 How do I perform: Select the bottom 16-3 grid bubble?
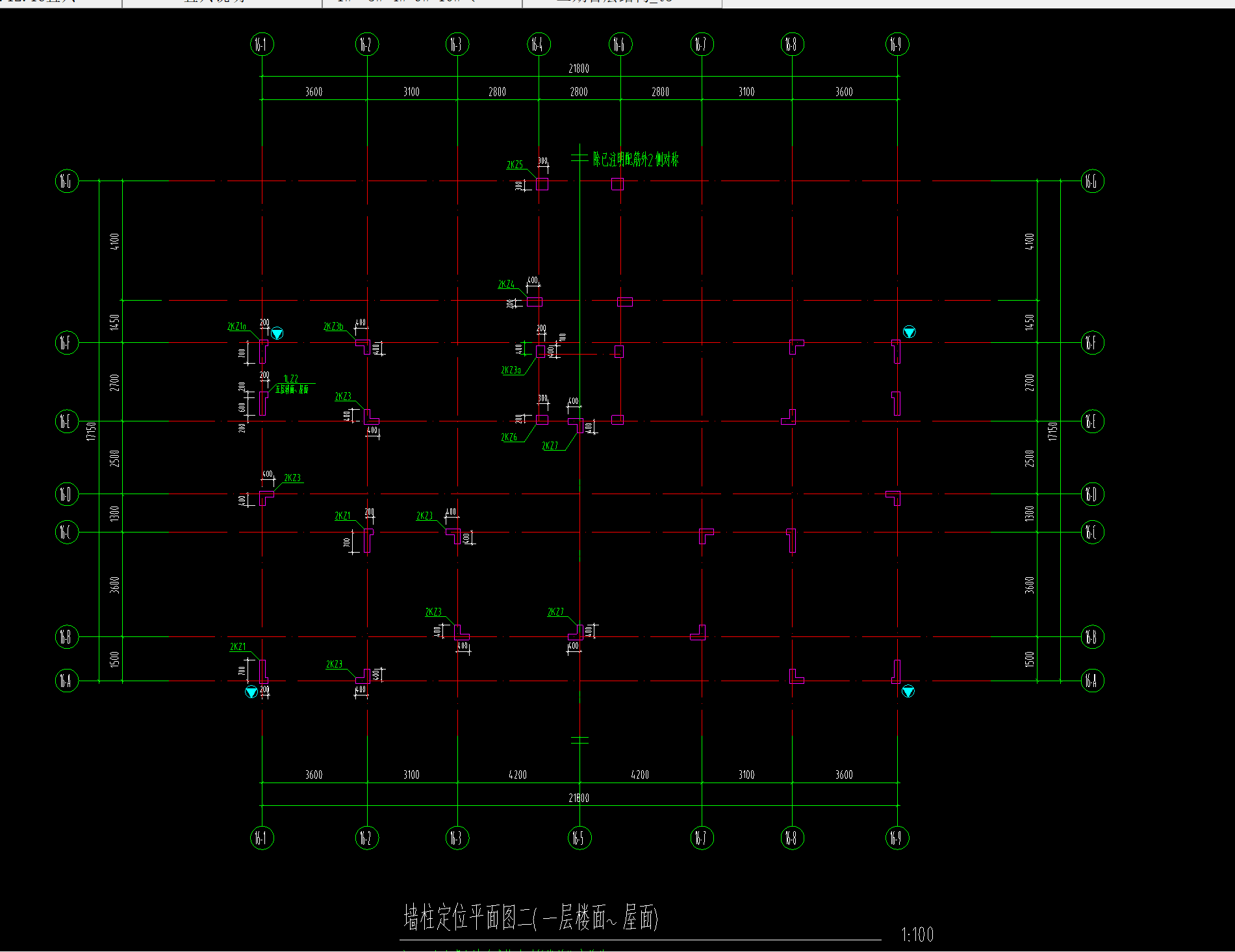click(457, 838)
